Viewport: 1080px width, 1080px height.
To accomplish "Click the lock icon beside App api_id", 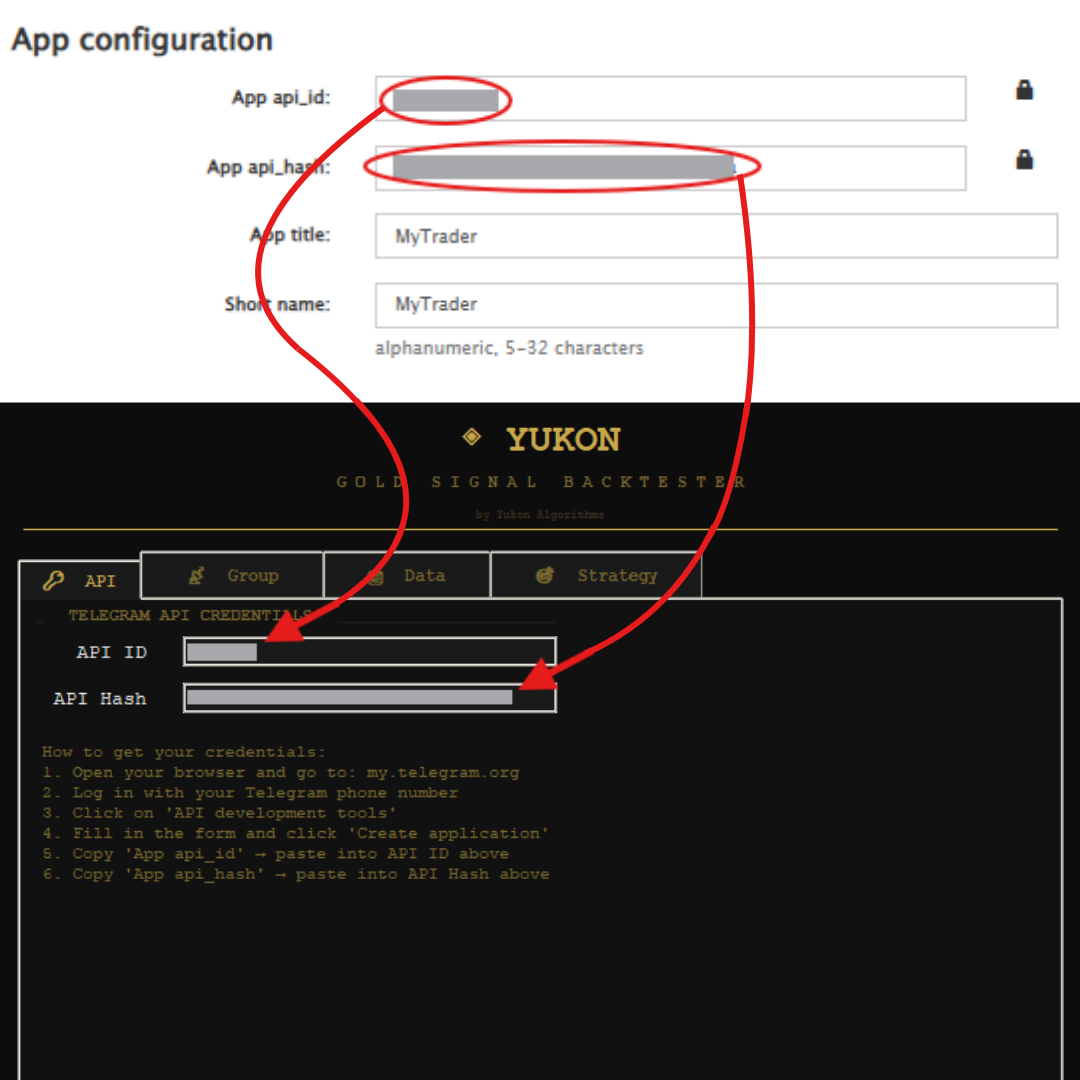I will pyautogui.click(x=1024, y=90).
